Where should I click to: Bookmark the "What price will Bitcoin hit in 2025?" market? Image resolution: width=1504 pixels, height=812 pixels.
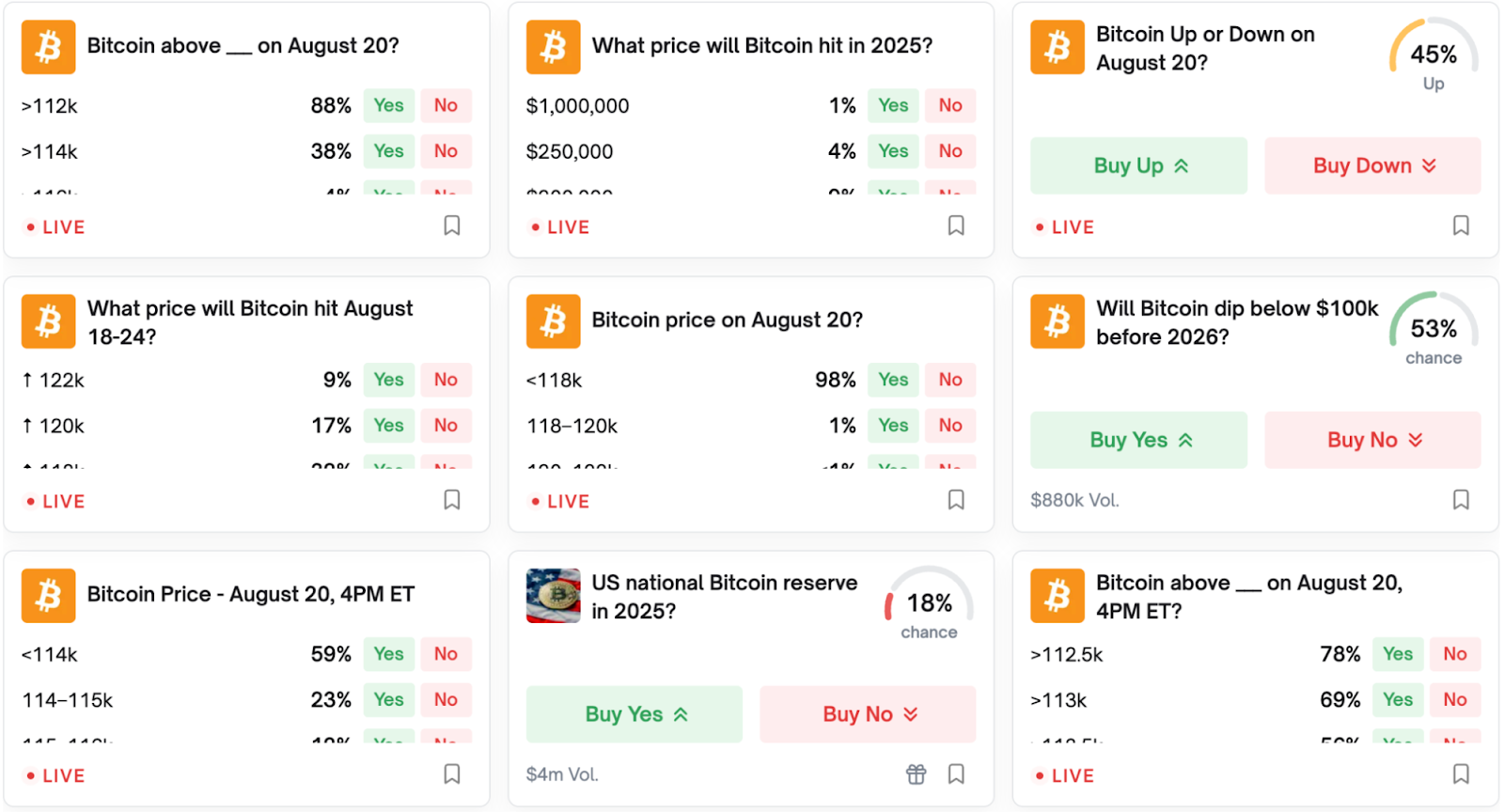pyautogui.click(x=956, y=226)
